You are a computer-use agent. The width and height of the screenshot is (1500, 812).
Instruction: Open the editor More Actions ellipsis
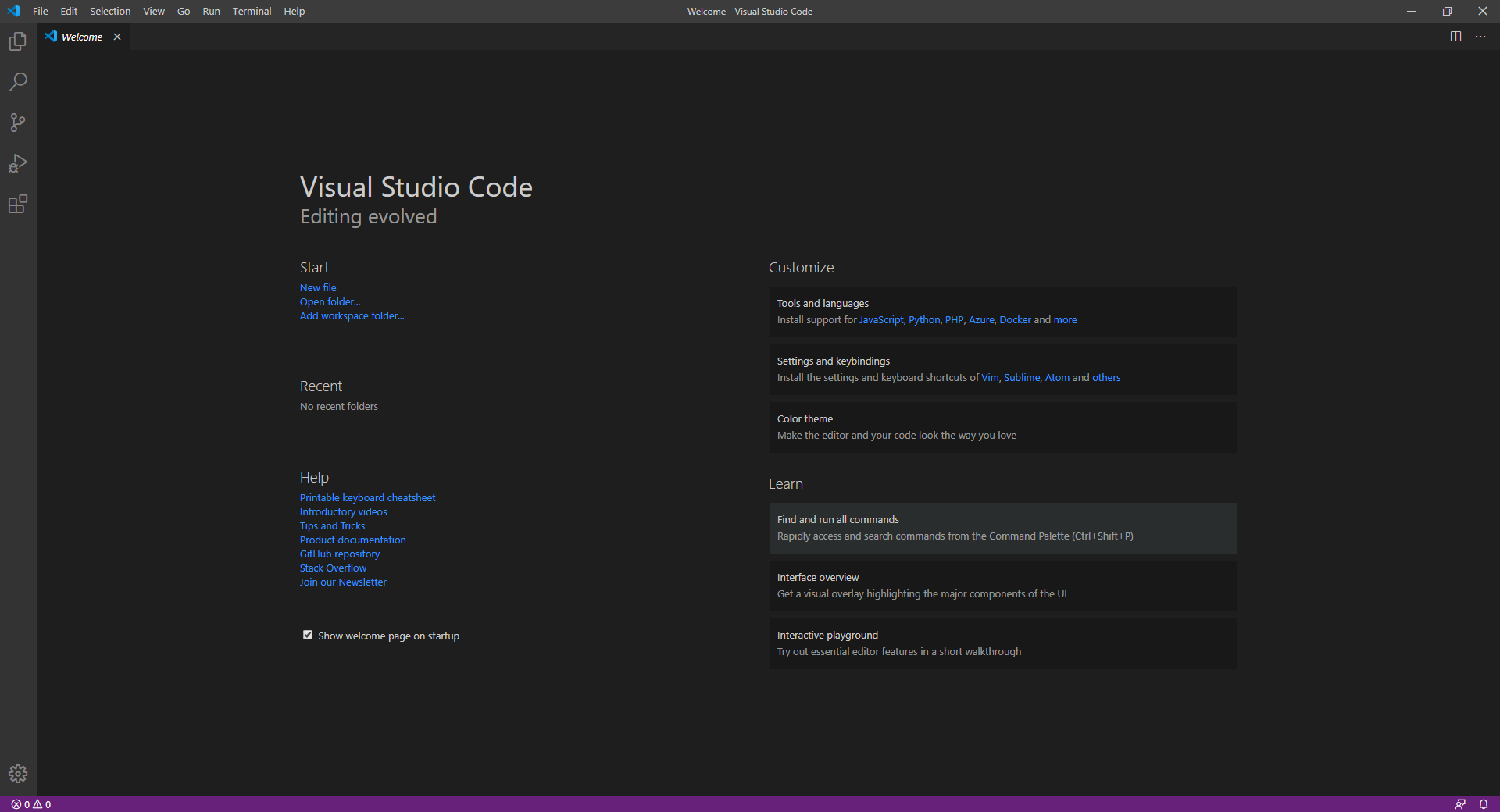click(x=1480, y=37)
